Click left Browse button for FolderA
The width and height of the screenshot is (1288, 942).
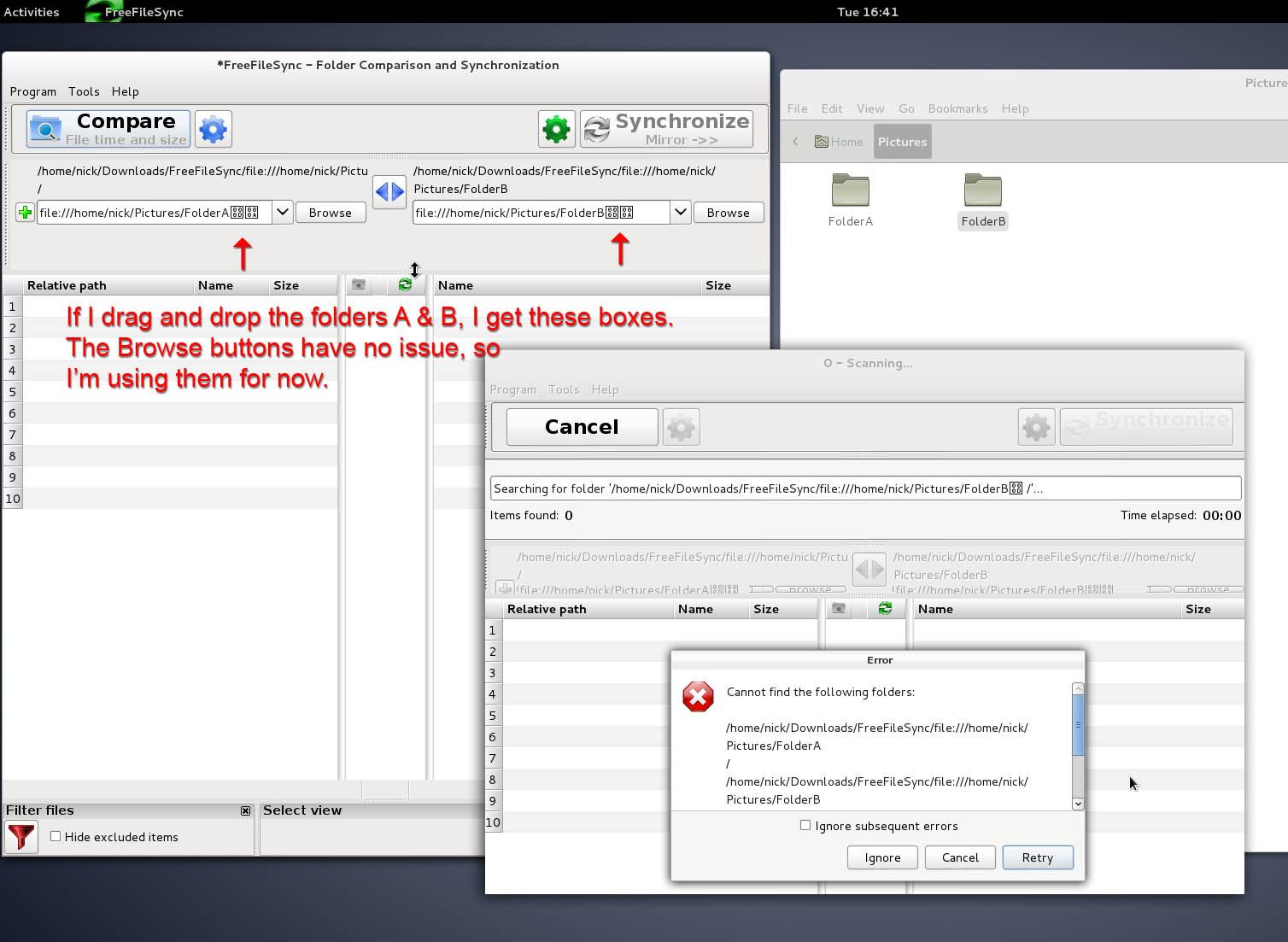tap(331, 213)
